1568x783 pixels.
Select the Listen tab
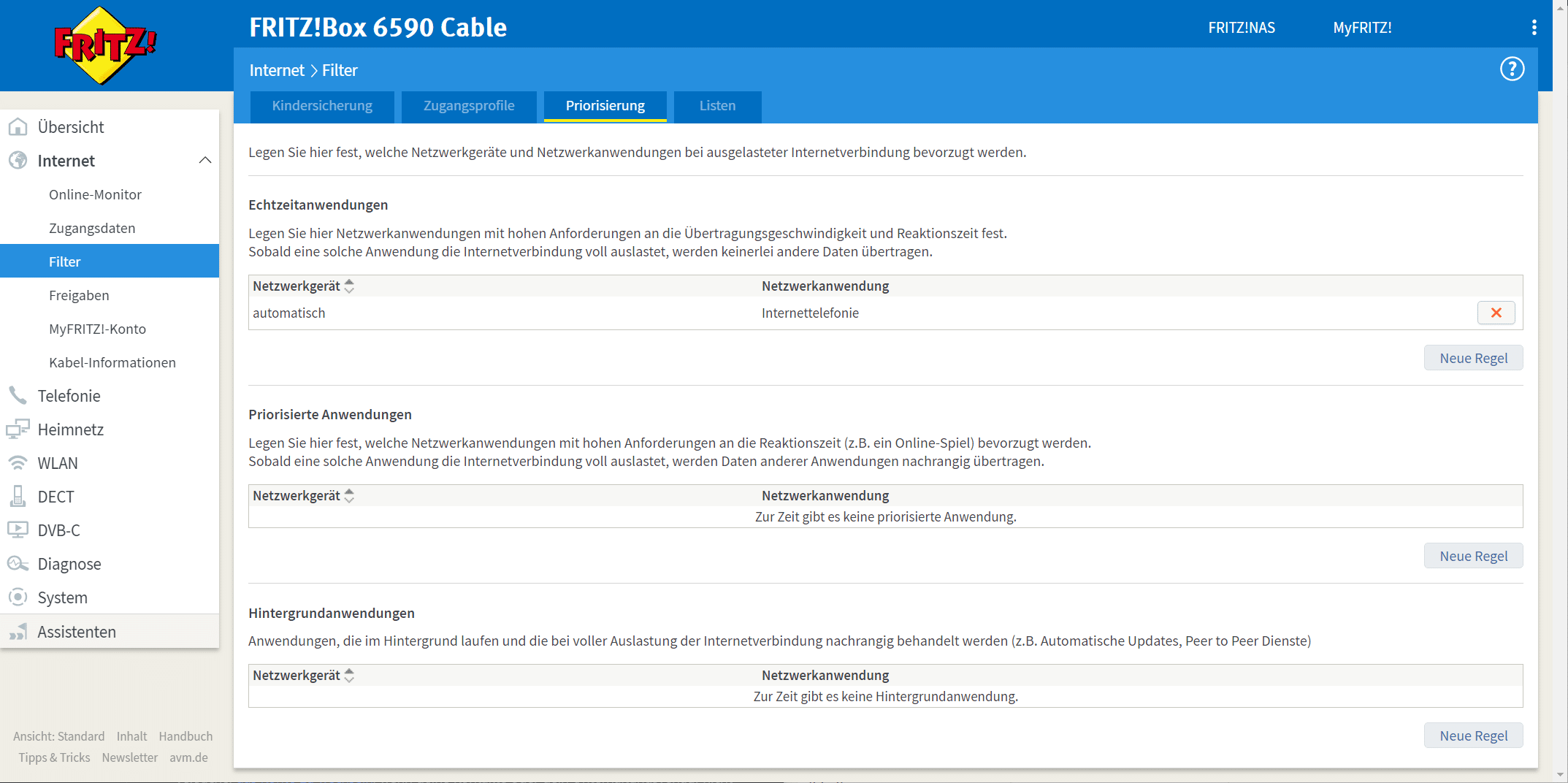[x=717, y=106]
